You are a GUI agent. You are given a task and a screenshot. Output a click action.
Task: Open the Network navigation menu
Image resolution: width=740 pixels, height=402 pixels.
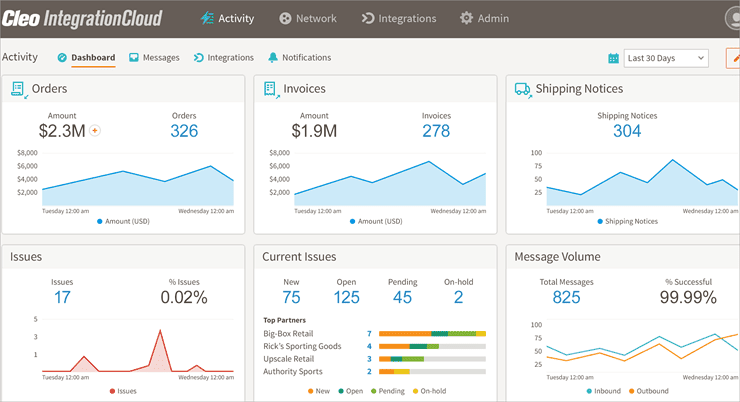point(307,18)
